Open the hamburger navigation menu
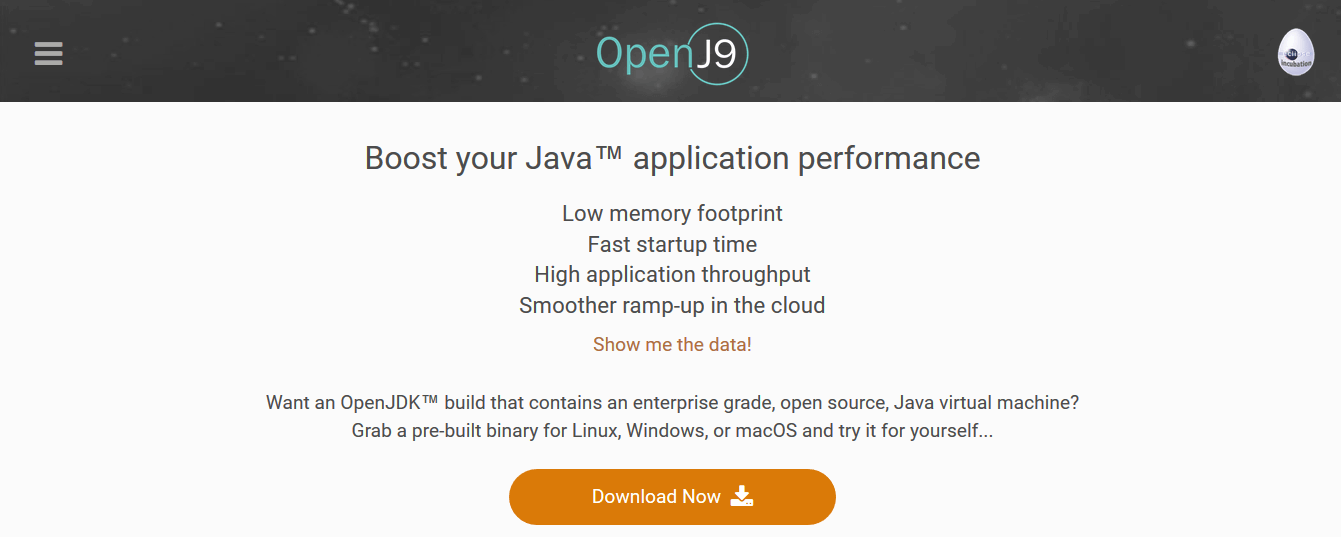Viewport: 1341px width, 537px height. click(48, 54)
